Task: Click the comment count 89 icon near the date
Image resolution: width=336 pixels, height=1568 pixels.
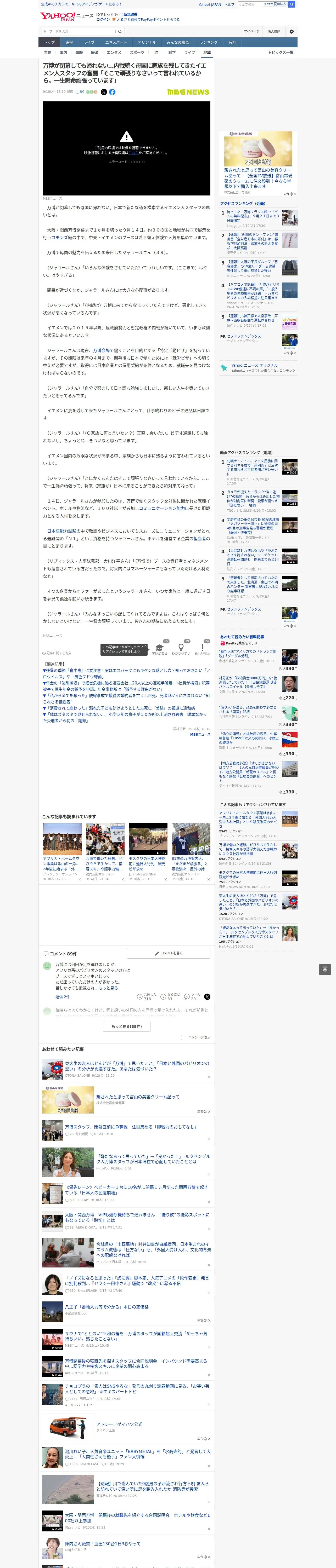Action: pos(80,92)
